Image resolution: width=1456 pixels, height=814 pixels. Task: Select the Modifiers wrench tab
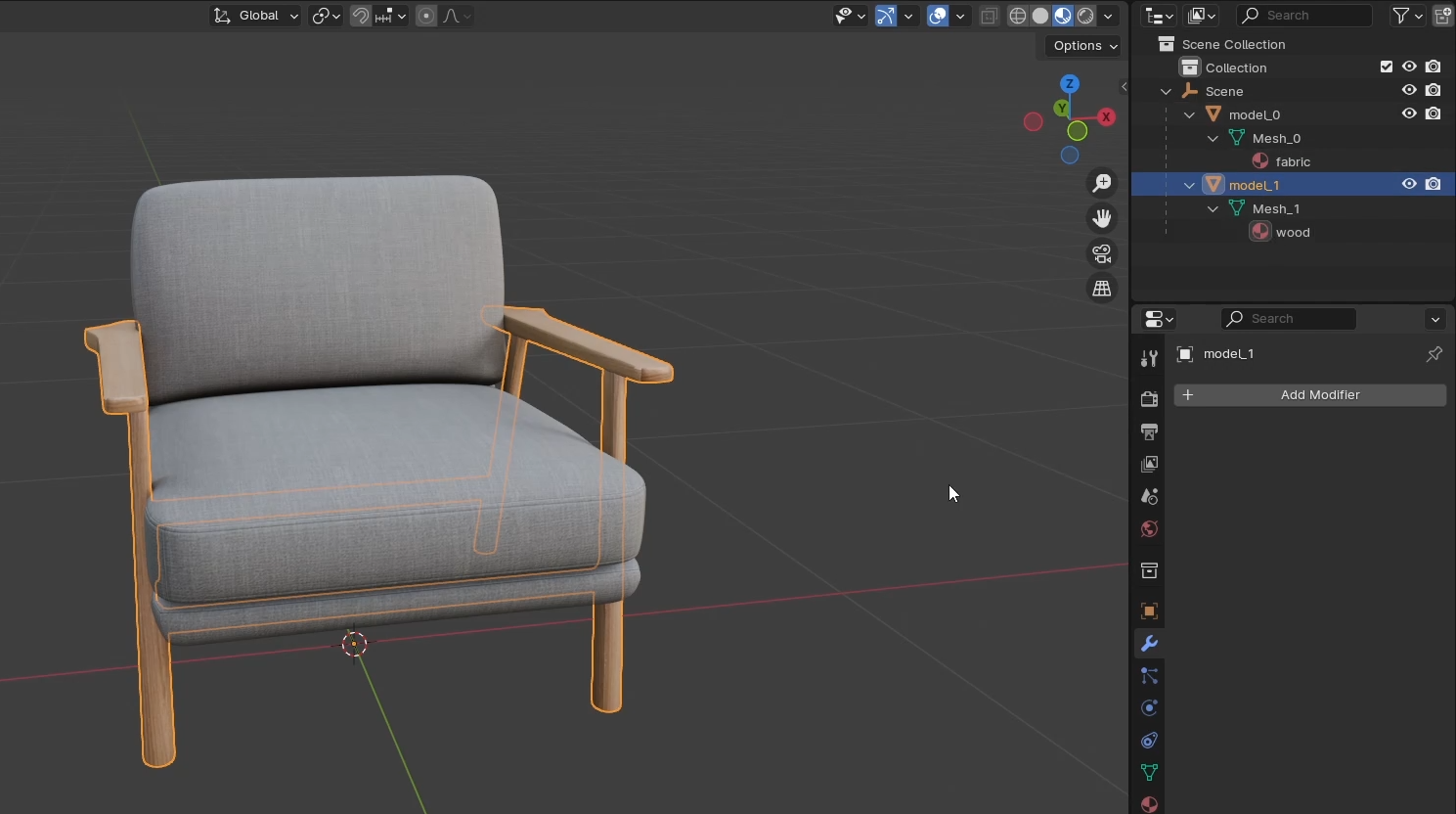coord(1149,644)
